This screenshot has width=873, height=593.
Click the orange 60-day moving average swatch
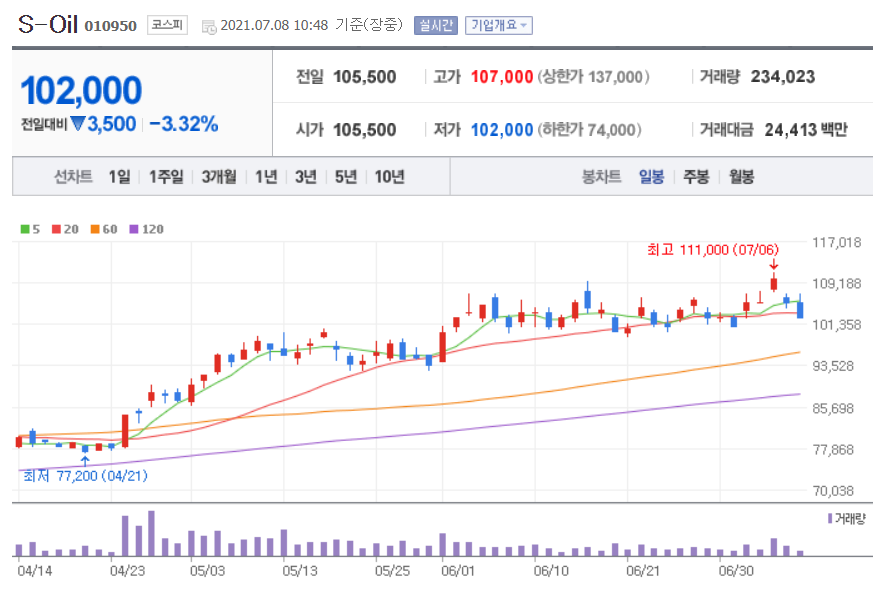[95, 229]
